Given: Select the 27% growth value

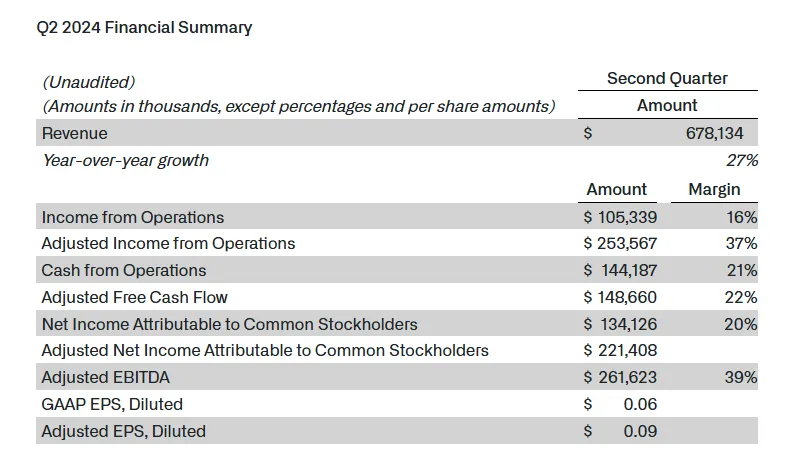Looking at the screenshot, I should (x=741, y=160).
